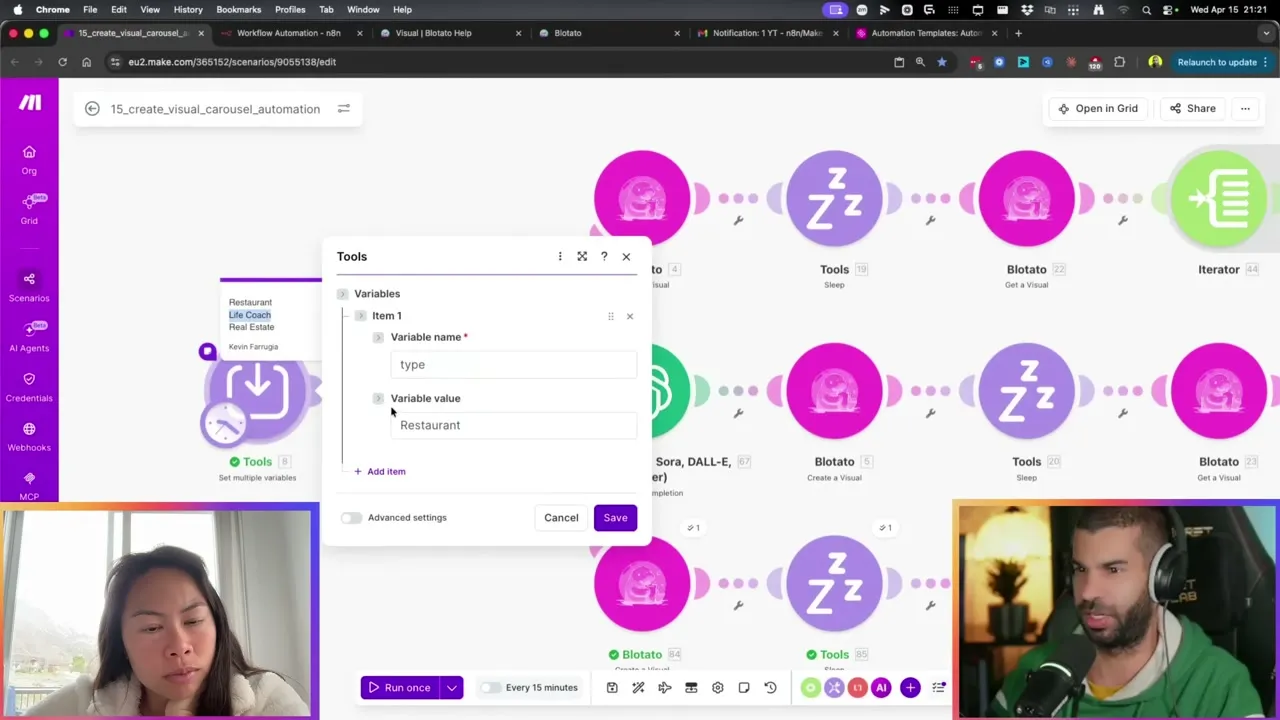Click the explain flow airplane icon
This screenshot has width=1280, height=720.
coord(665,688)
